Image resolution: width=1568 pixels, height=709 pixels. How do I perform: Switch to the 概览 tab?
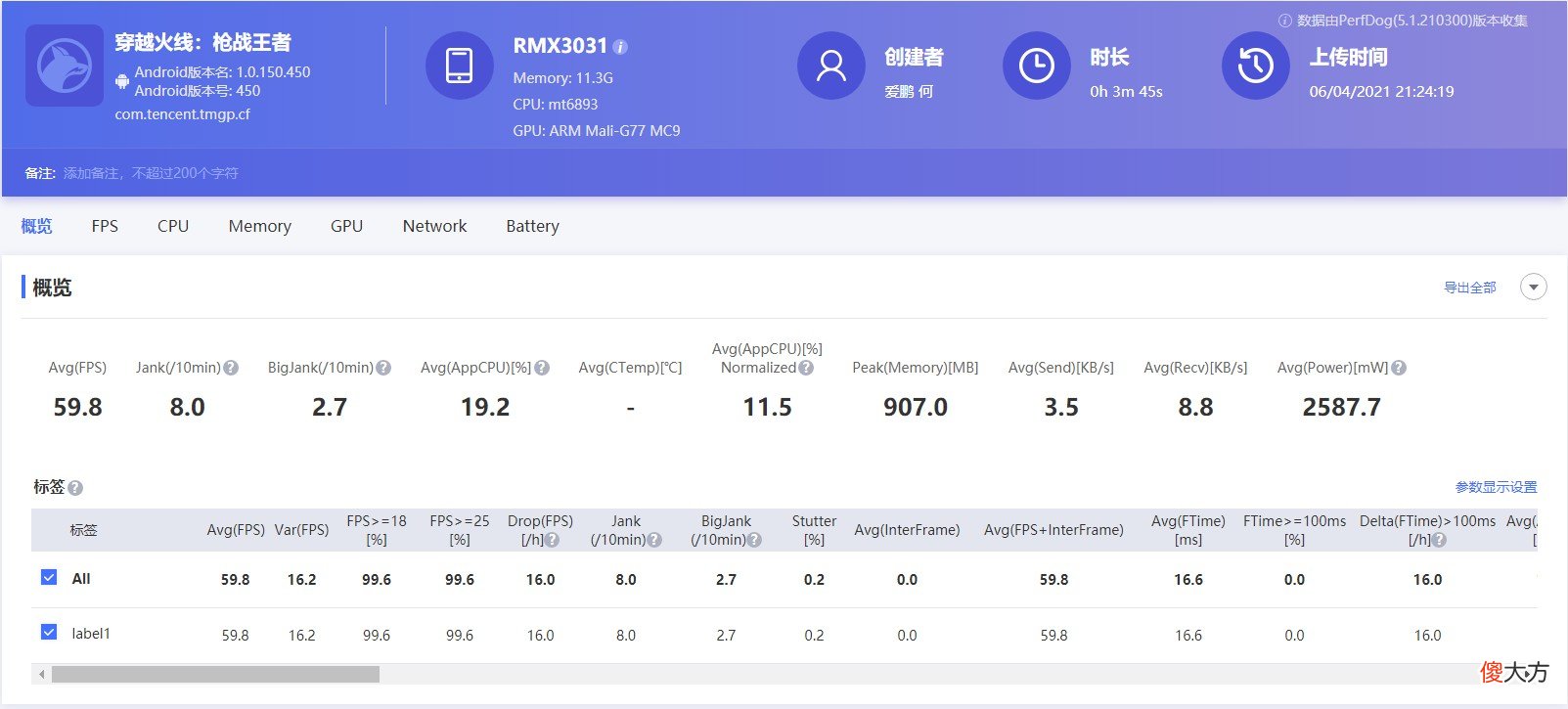point(36,226)
